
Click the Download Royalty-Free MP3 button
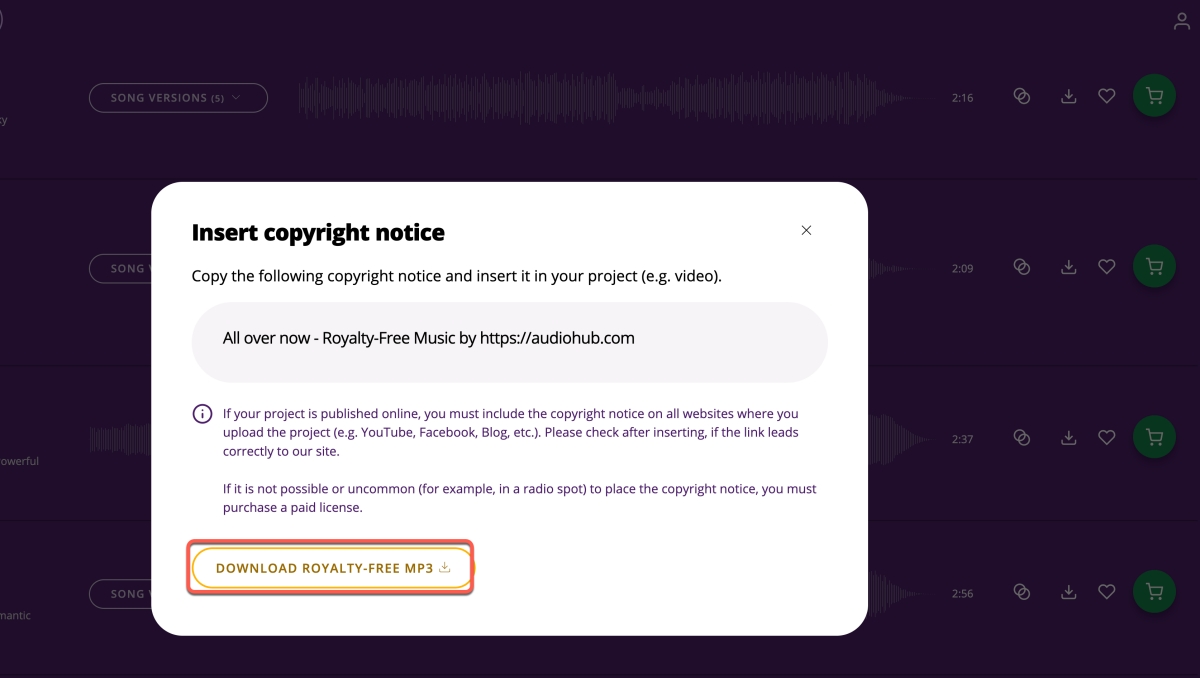pos(331,568)
